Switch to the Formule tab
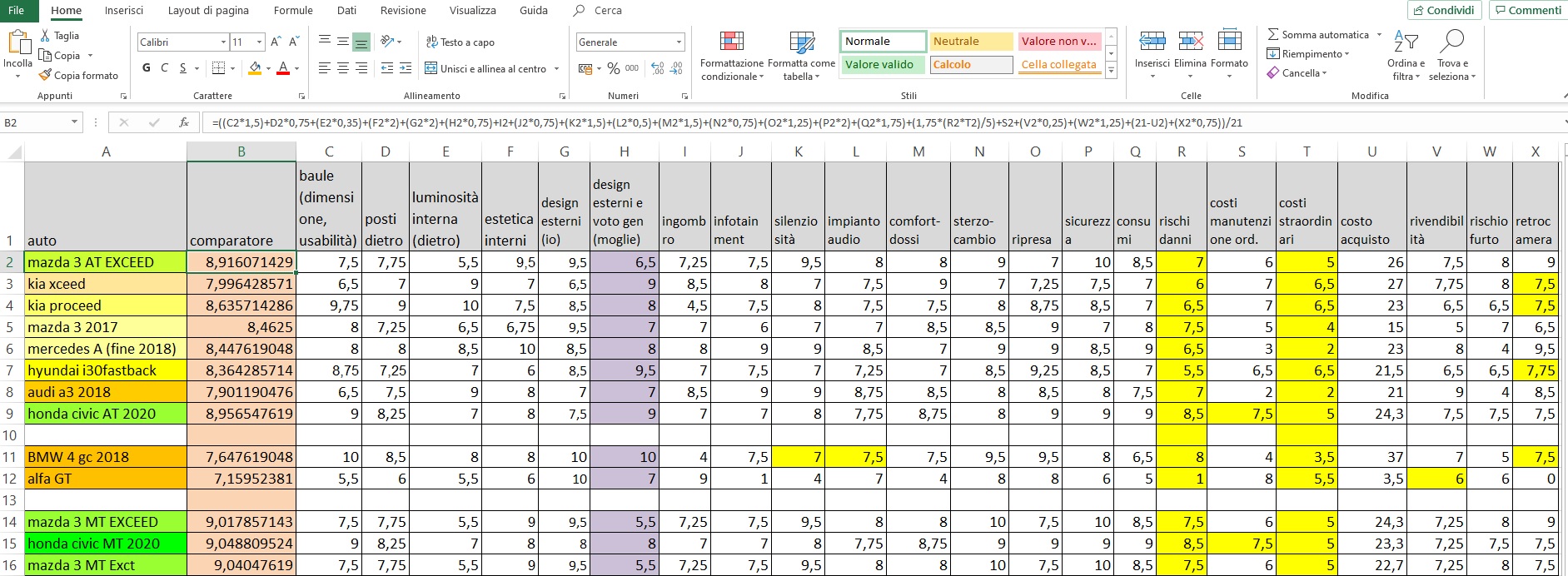Screen dimensions: 1568x576 [293, 11]
